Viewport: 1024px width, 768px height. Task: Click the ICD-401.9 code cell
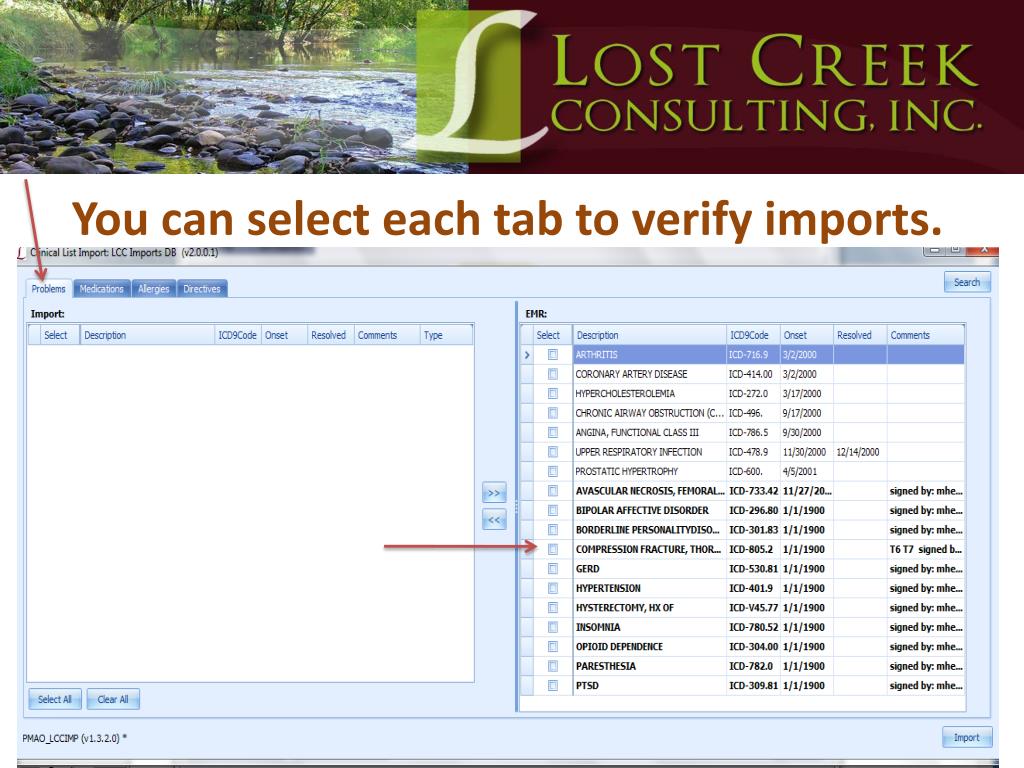(x=754, y=588)
